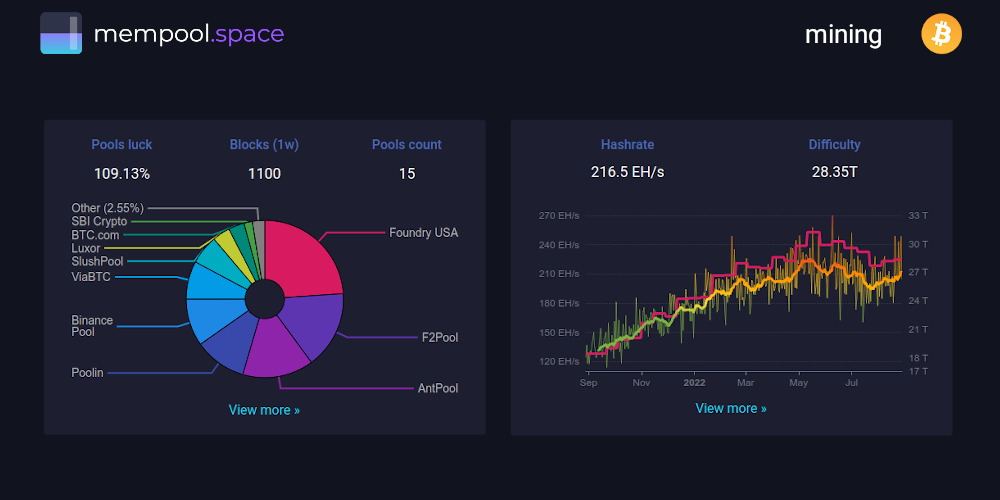Viewport: 1000px width, 500px height.
Task: Click the Binance Pool chart label
Action: point(92,326)
